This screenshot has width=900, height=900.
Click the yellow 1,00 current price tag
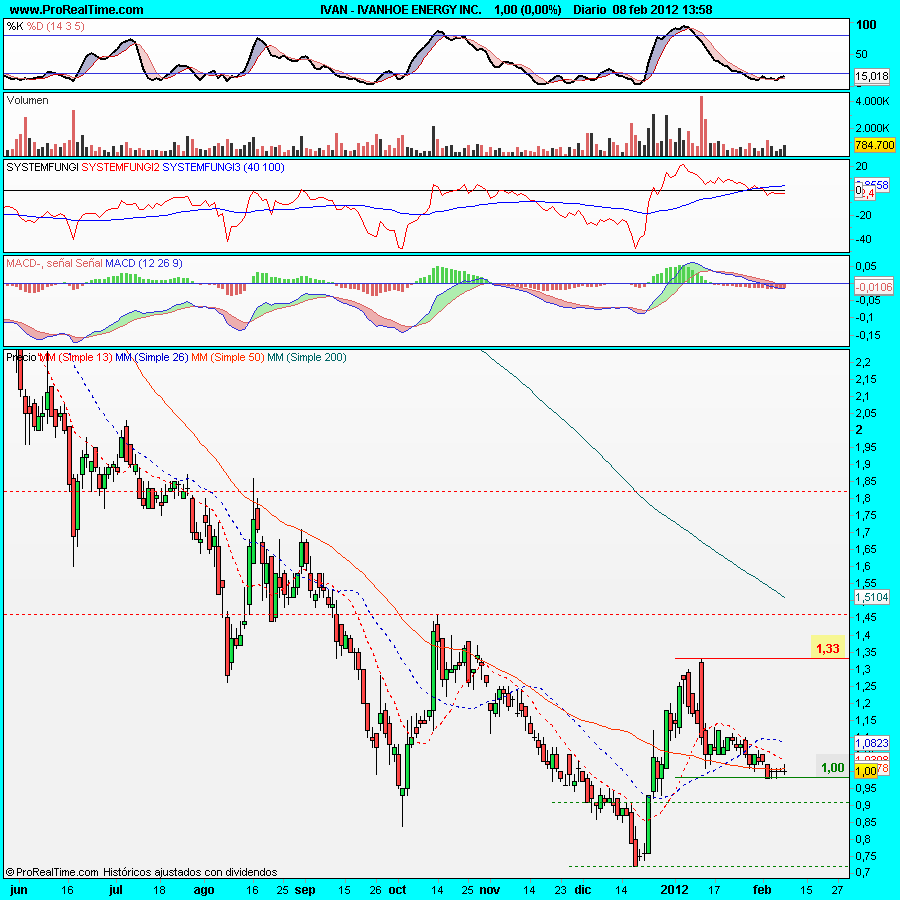click(866, 771)
